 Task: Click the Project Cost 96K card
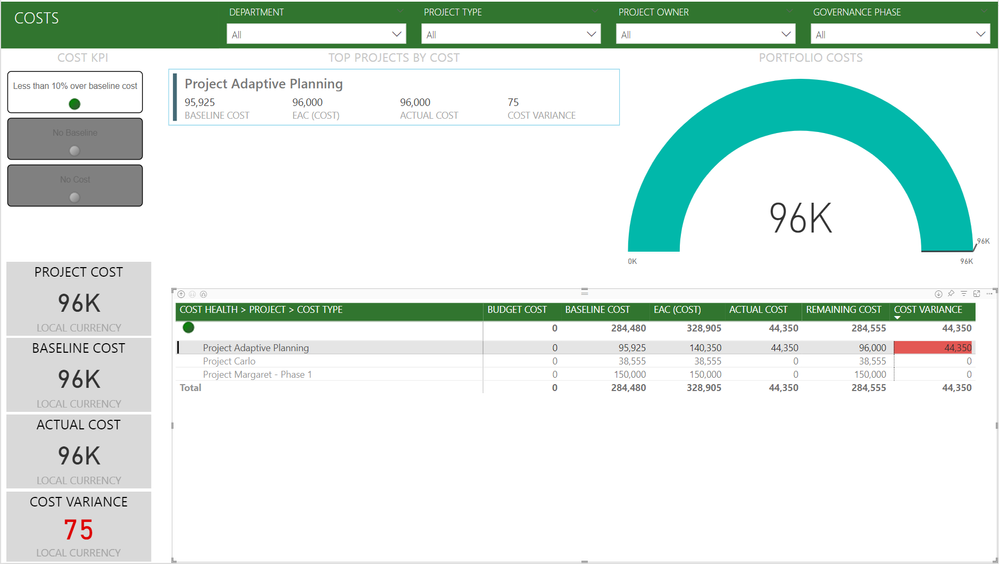[x=79, y=299]
